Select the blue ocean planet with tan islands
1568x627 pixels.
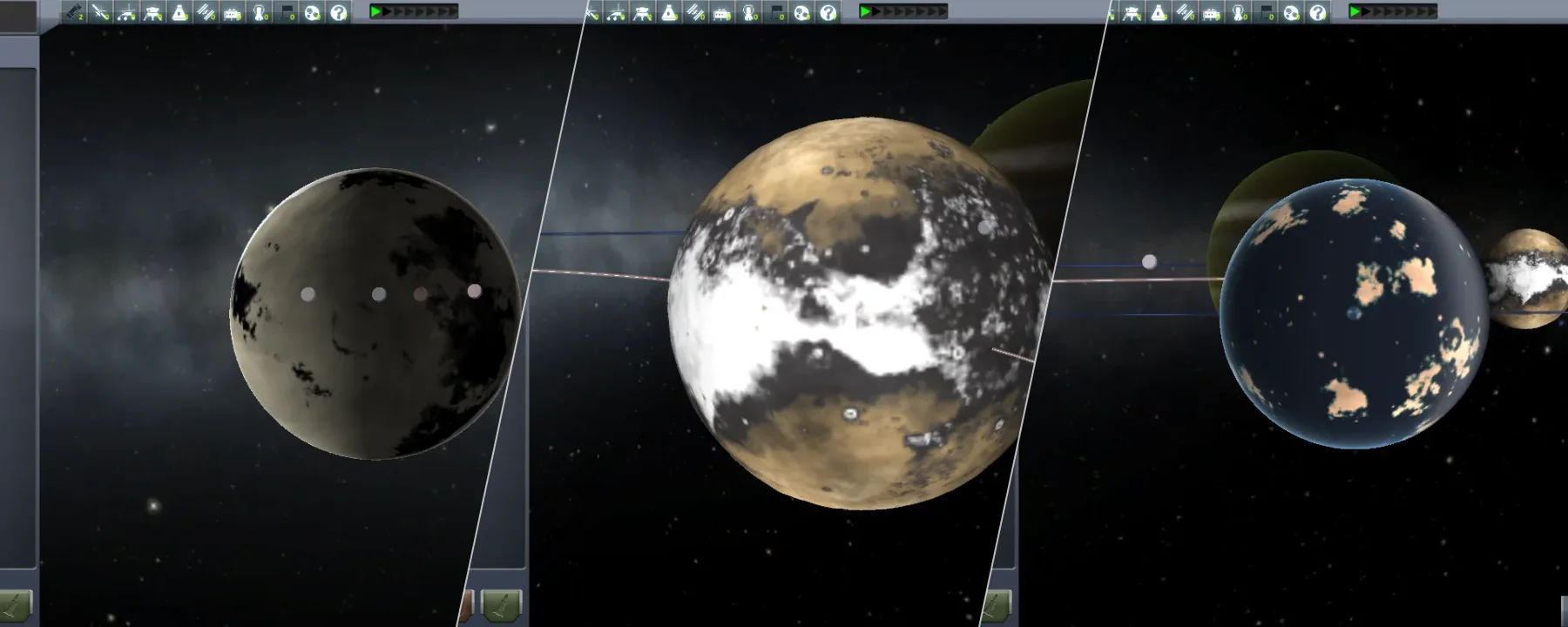pos(1355,313)
